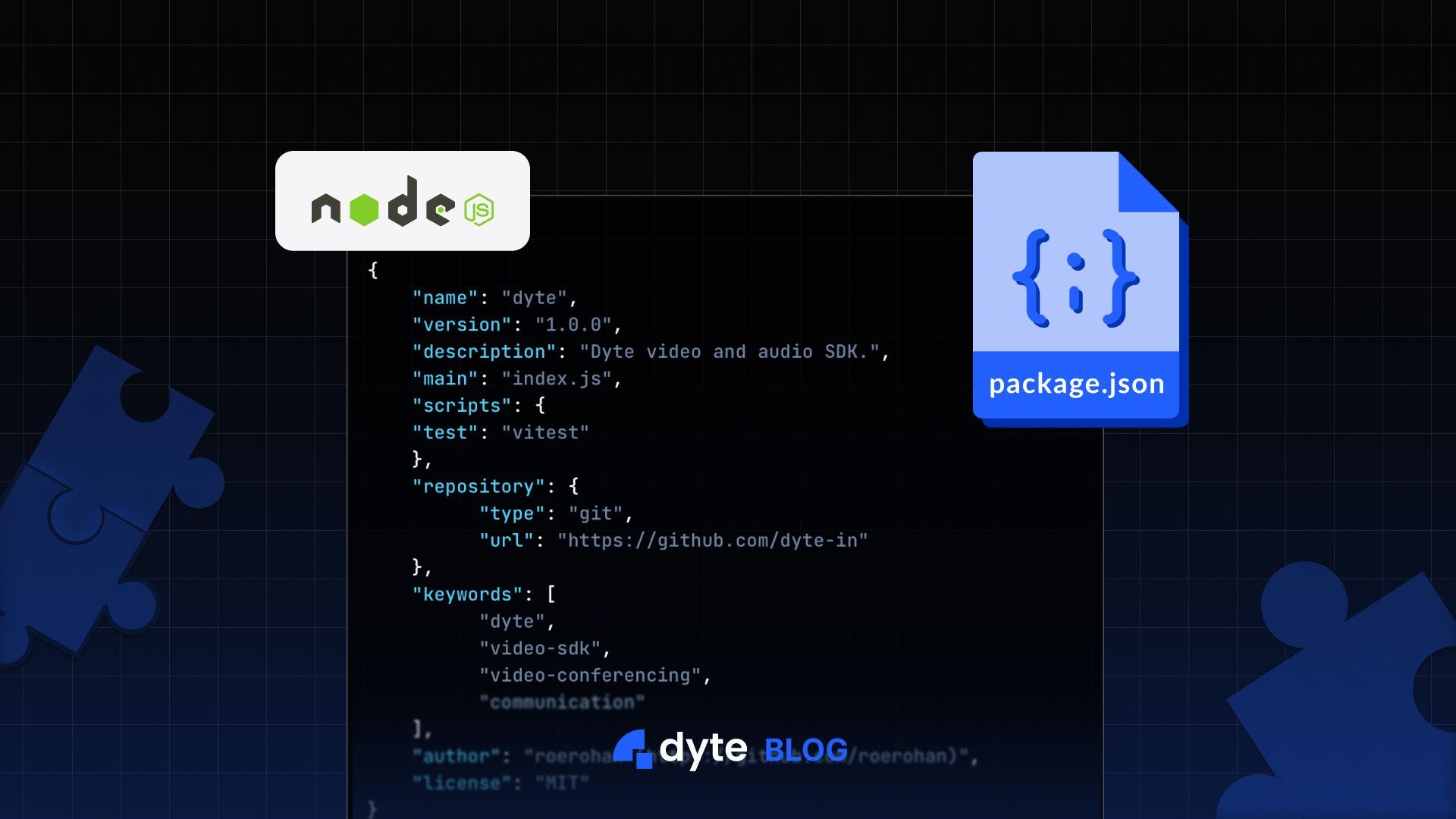The image size is (1456, 819).
Task: Click the "scripts" object opening brace
Action: tap(540, 406)
